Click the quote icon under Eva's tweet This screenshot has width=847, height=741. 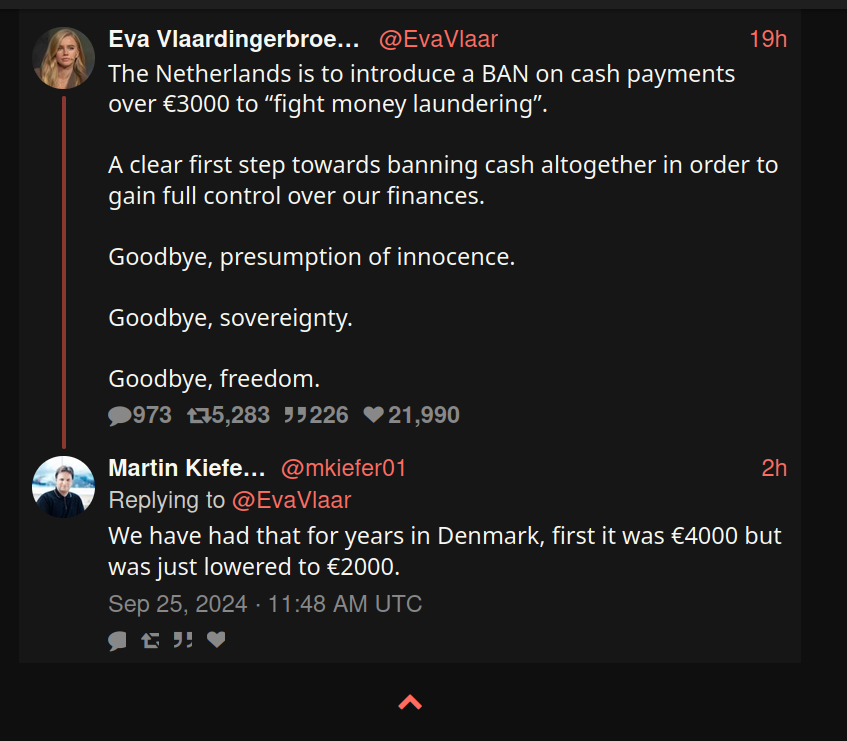pyautogui.click(x=295, y=415)
